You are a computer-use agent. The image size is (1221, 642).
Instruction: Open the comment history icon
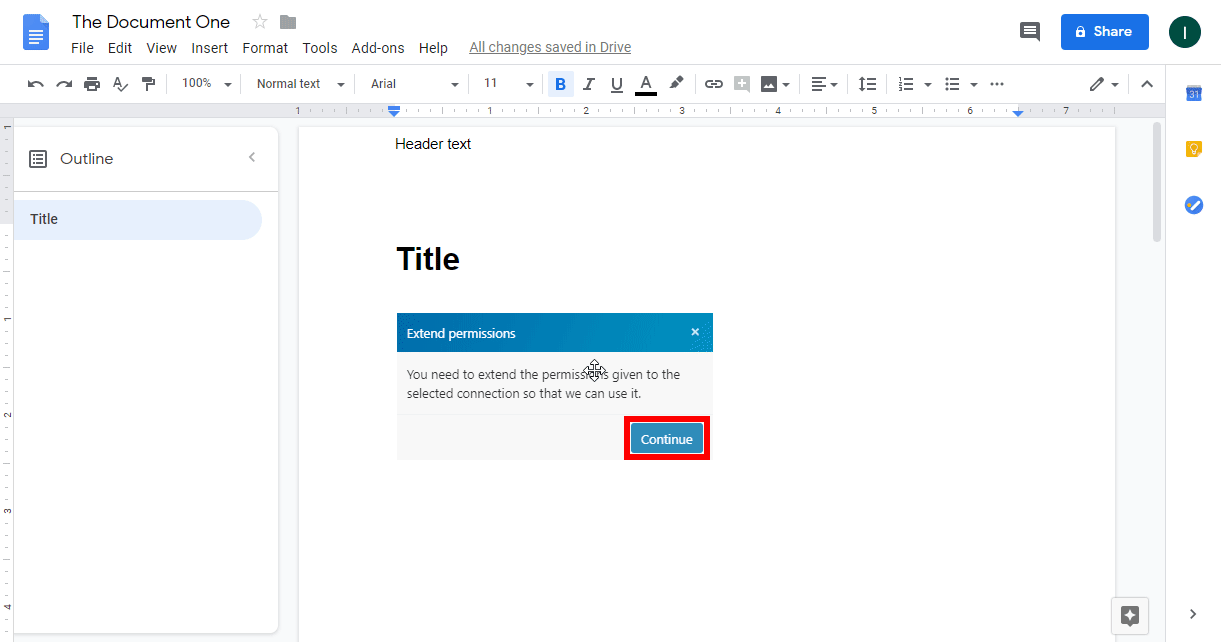(x=1029, y=32)
